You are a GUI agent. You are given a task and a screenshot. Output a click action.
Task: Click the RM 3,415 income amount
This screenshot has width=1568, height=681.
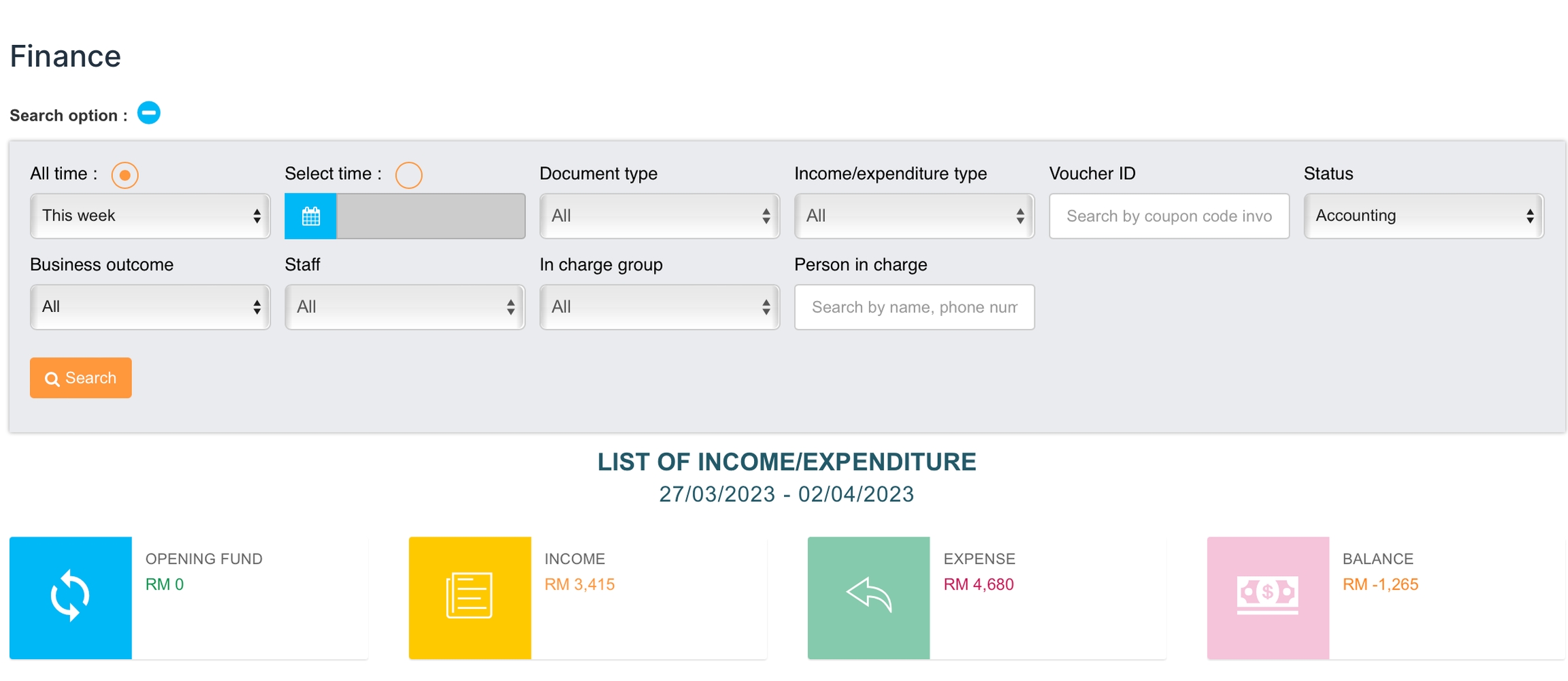579,584
